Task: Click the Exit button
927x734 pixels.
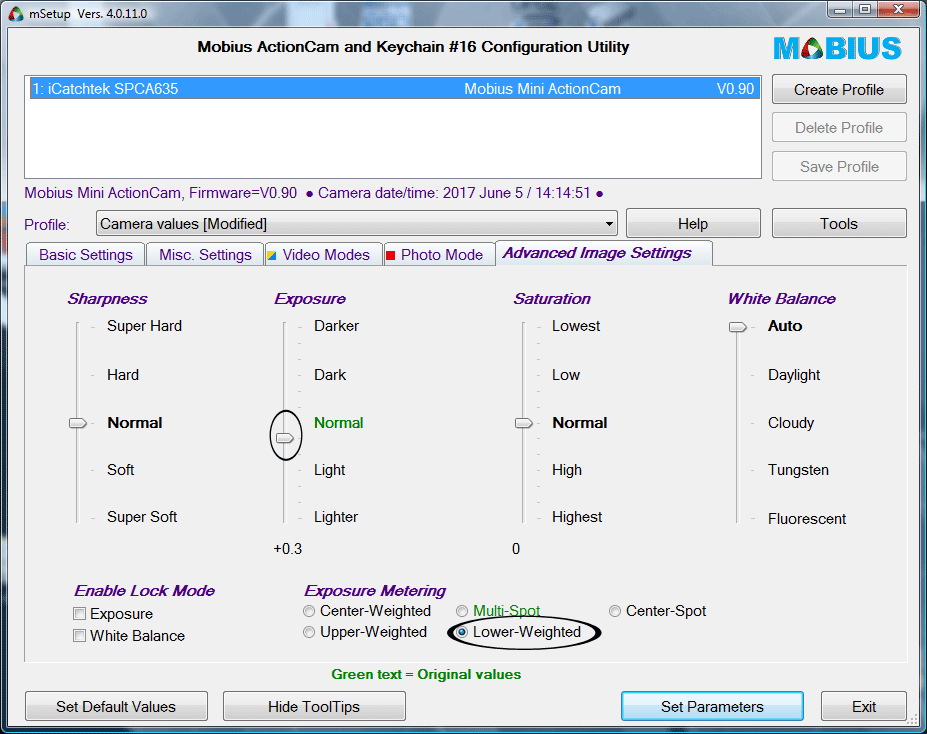Action: point(864,707)
